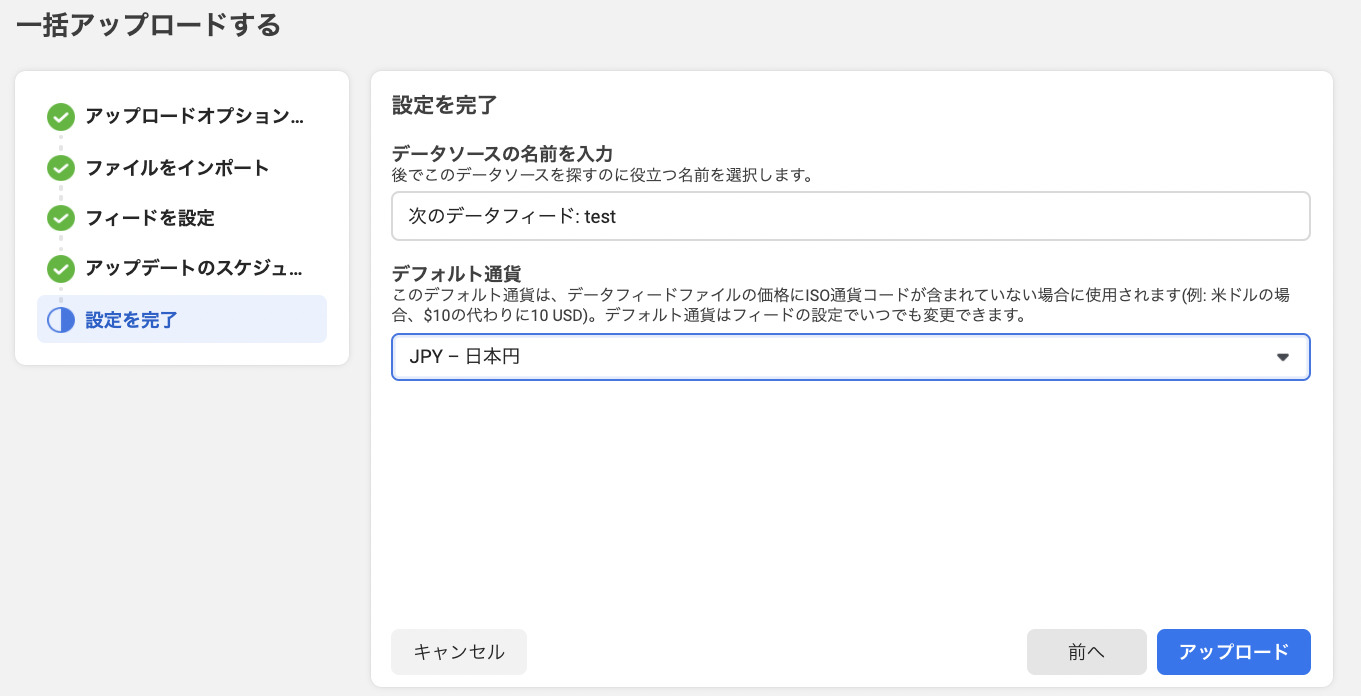Click half-filled blue circle icon for 設定を完了
Screen dimensions: 1361x696
coord(61,320)
